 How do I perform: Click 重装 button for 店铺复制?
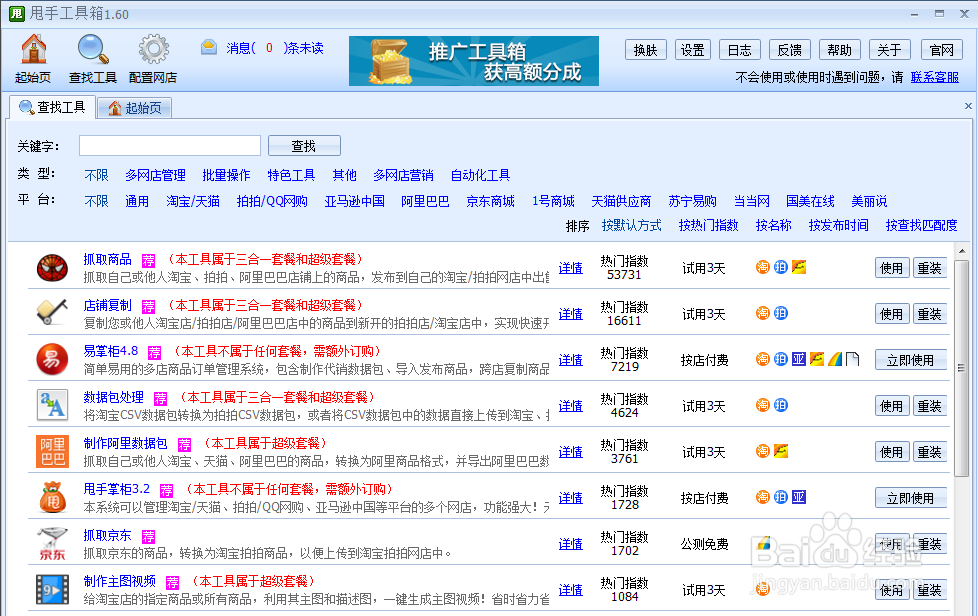point(929,314)
